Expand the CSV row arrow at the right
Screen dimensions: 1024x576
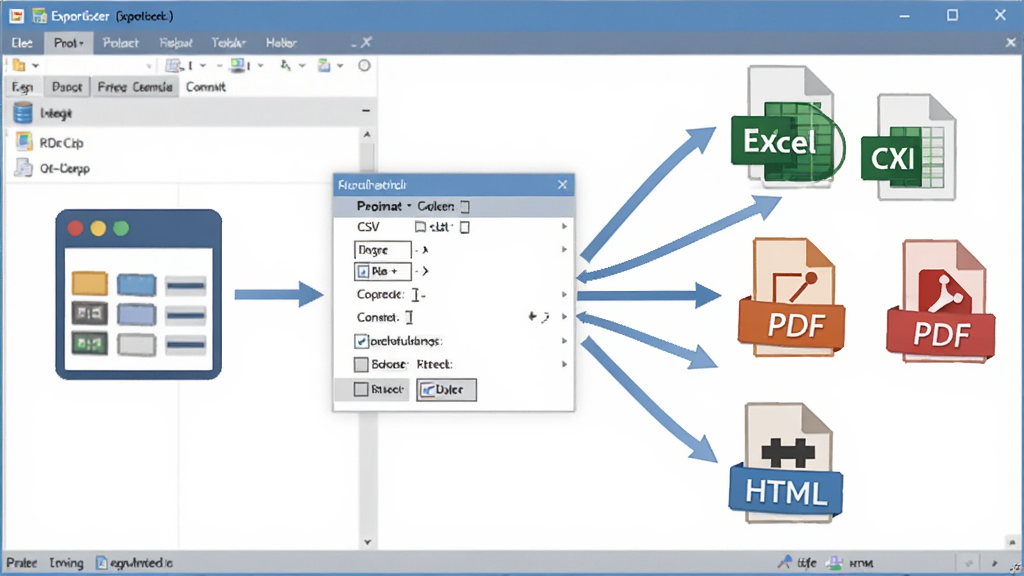[x=564, y=227]
